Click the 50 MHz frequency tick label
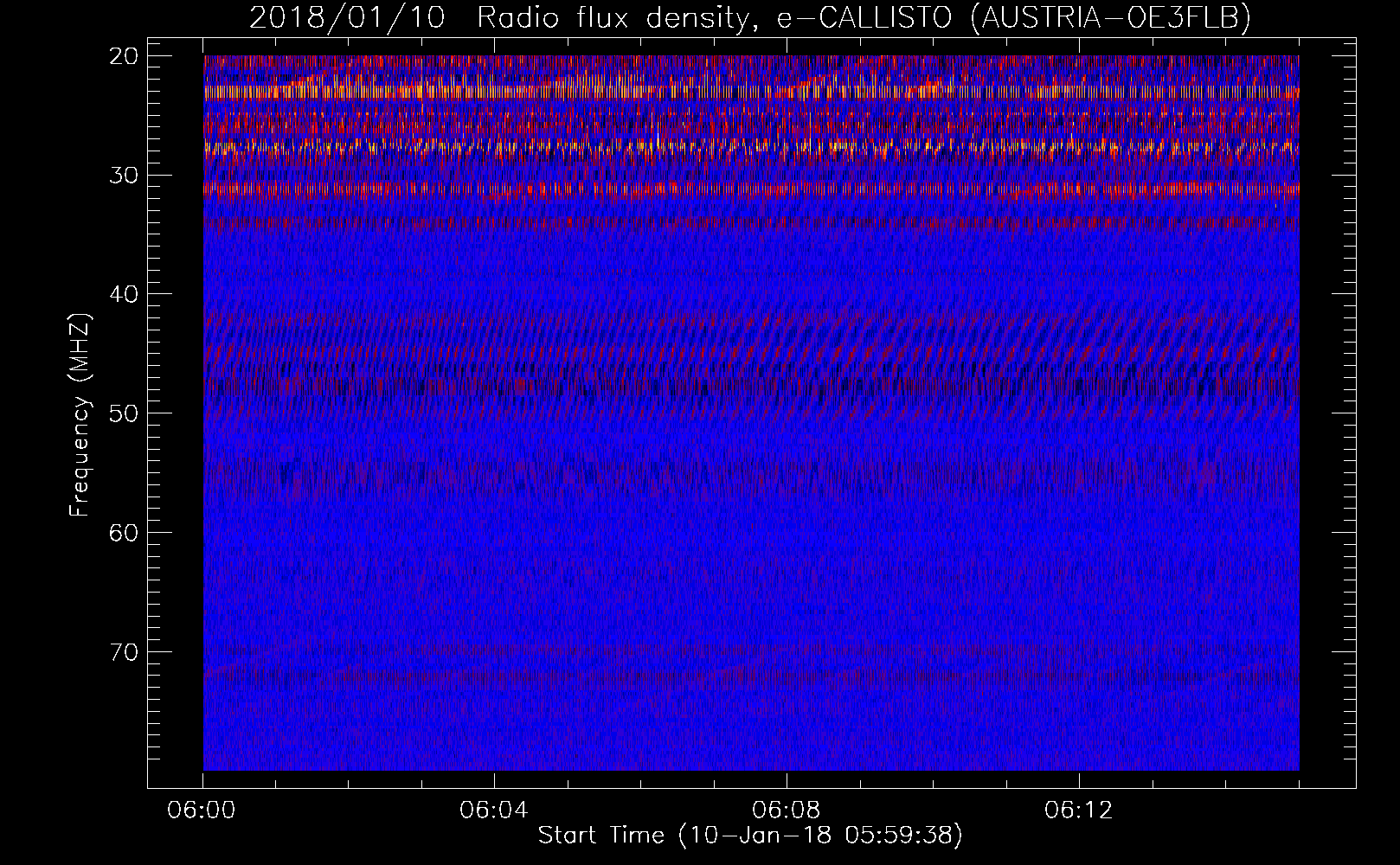This screenshot has width=1400, height=865. (x=125, y=413)
